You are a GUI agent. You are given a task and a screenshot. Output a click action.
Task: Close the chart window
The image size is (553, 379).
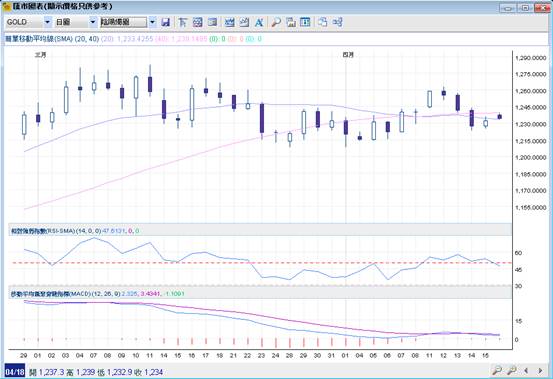[543, 8]
